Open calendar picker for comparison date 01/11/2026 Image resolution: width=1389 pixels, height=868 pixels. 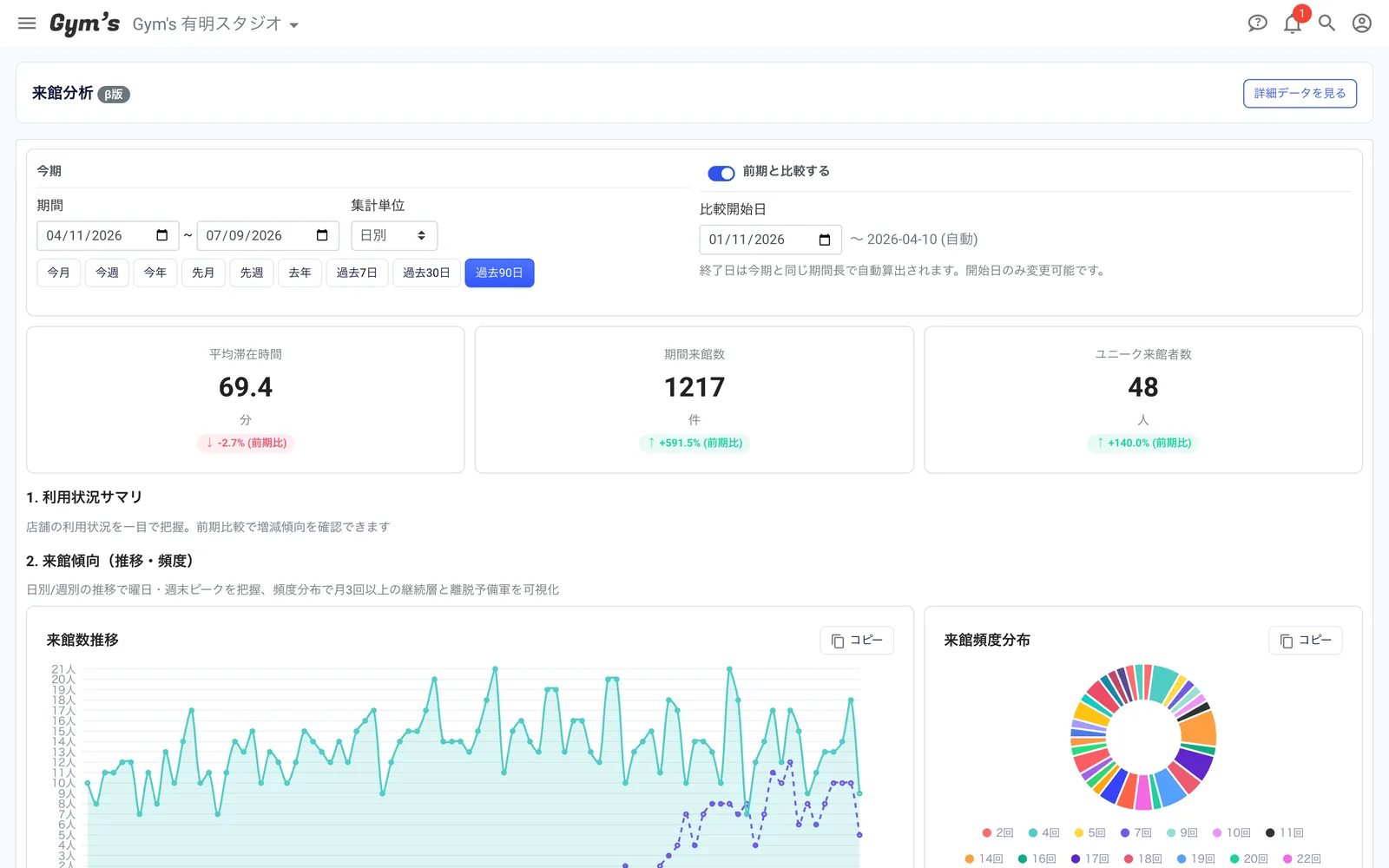825,240
